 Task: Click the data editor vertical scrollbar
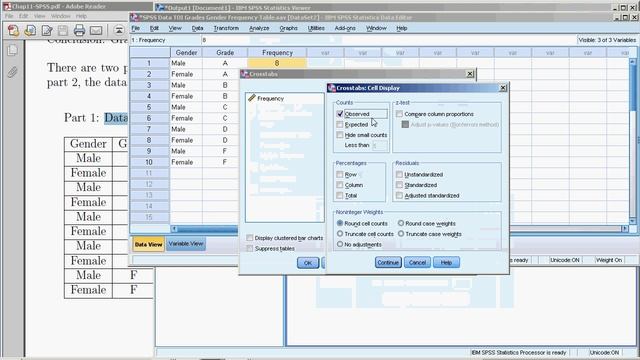pos(633,141)
